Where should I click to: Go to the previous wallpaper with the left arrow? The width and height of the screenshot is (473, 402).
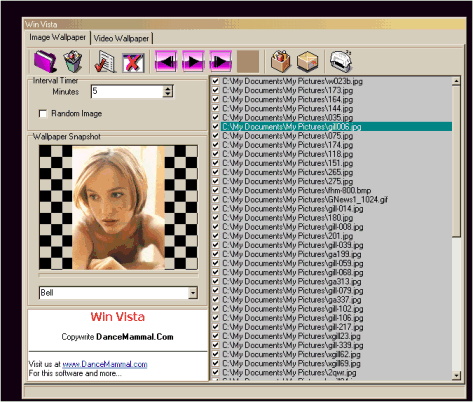166,61
